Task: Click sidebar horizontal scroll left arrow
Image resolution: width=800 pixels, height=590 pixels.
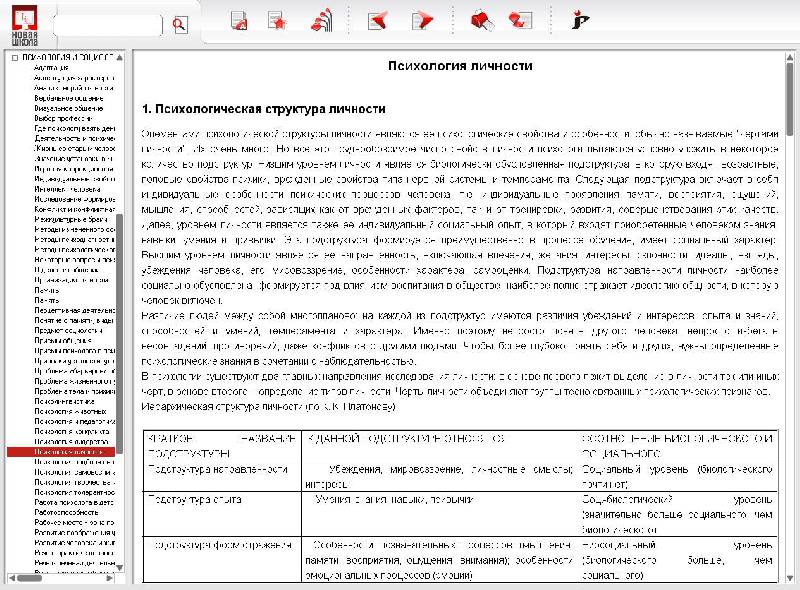Action: pyautogui.click(x=12, y=578)
